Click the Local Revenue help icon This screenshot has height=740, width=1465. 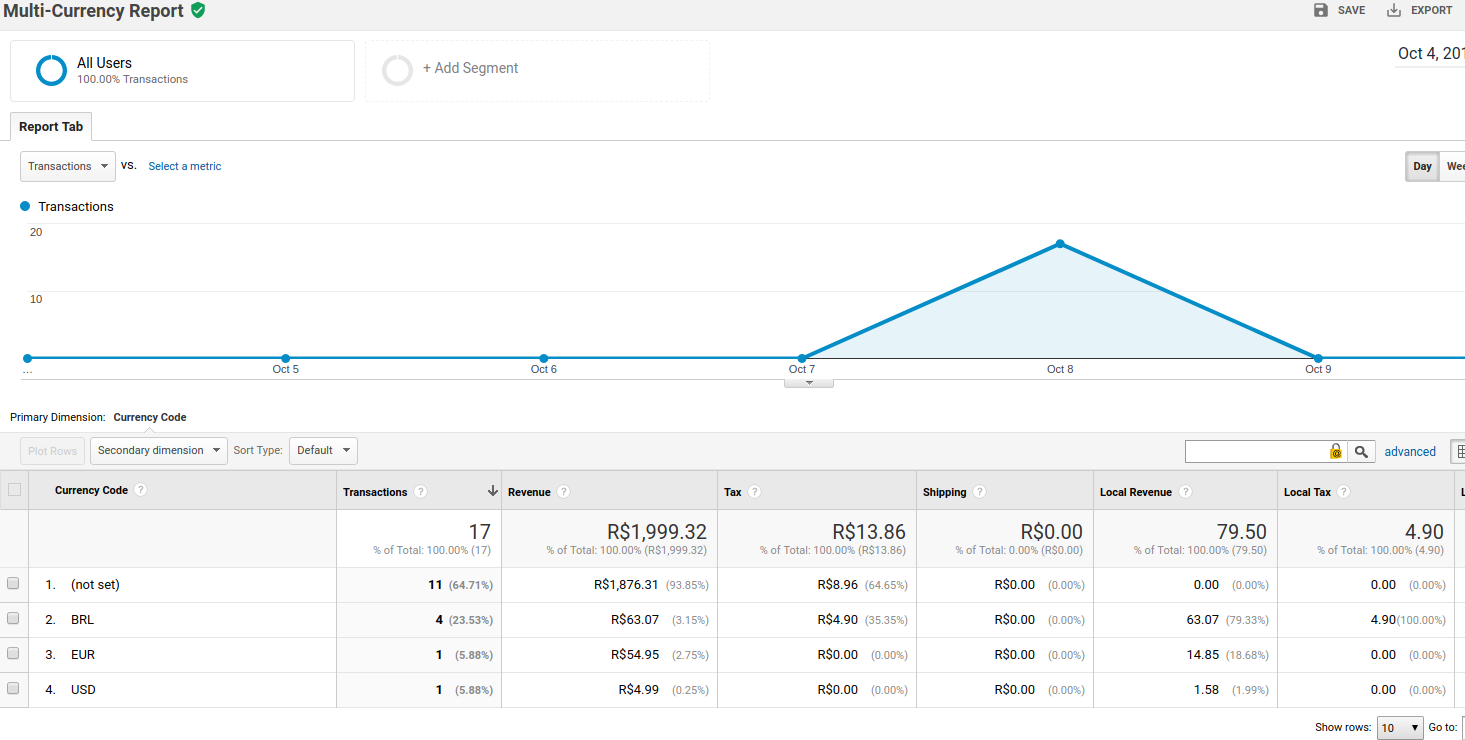pos(1185,492)
